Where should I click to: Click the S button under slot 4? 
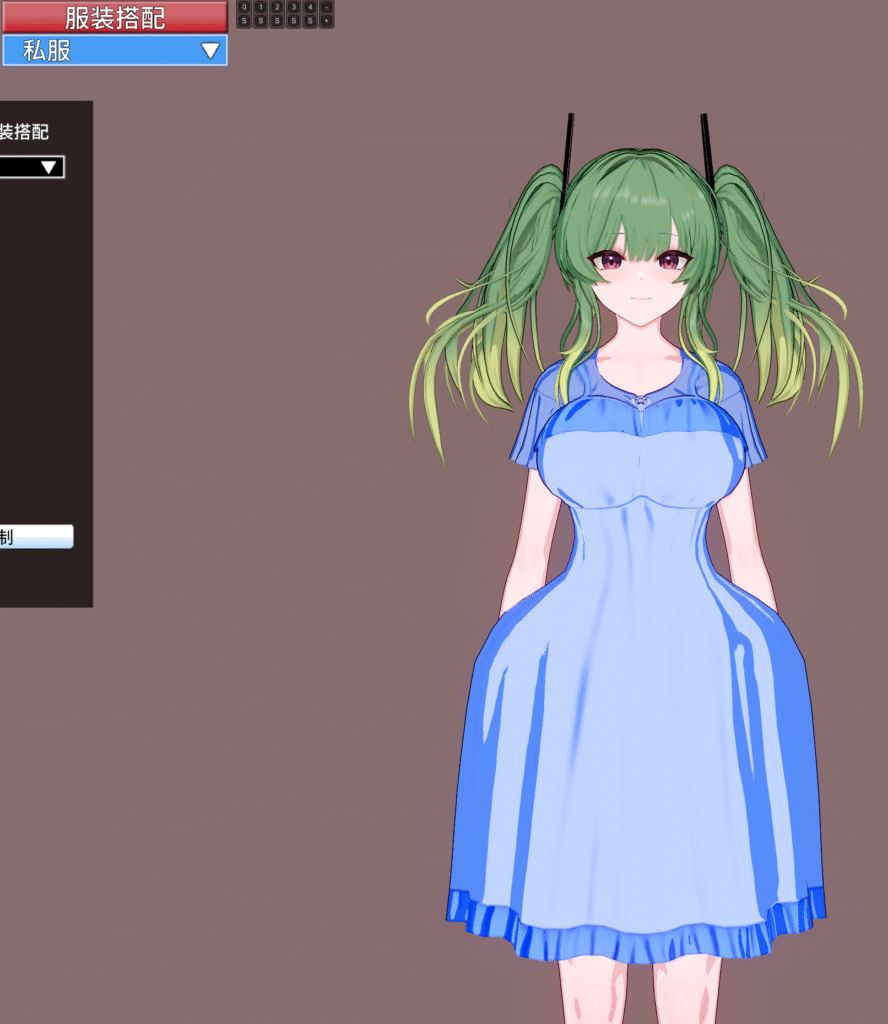point(310,21)
